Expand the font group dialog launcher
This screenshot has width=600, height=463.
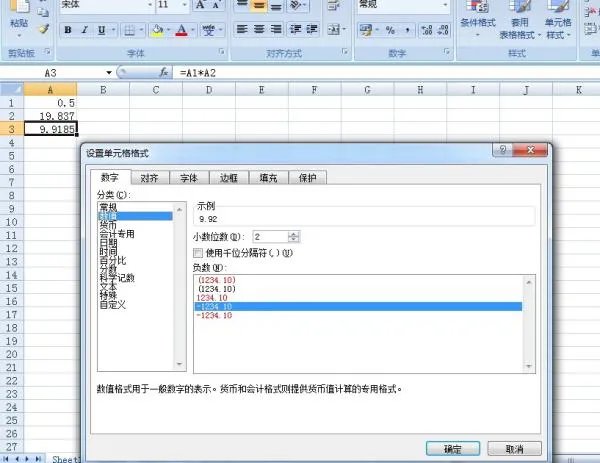tap(222, 51)
